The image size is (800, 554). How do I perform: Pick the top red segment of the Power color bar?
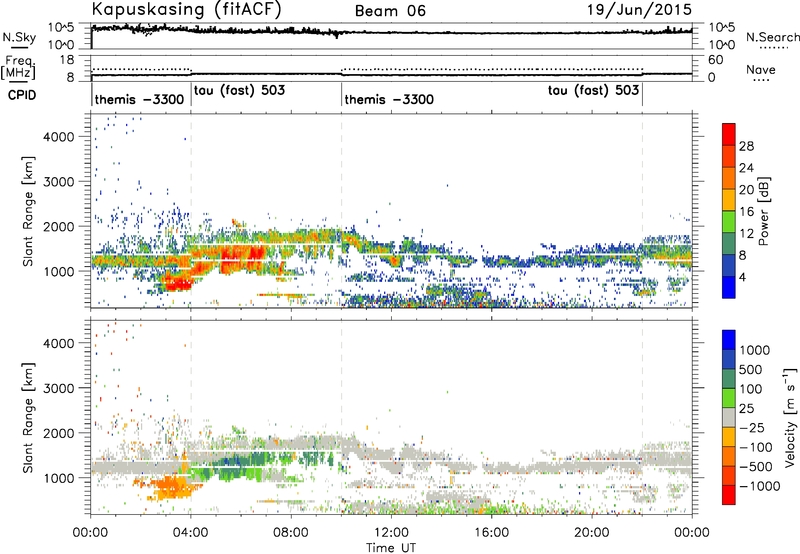click(x=729, y=135)
